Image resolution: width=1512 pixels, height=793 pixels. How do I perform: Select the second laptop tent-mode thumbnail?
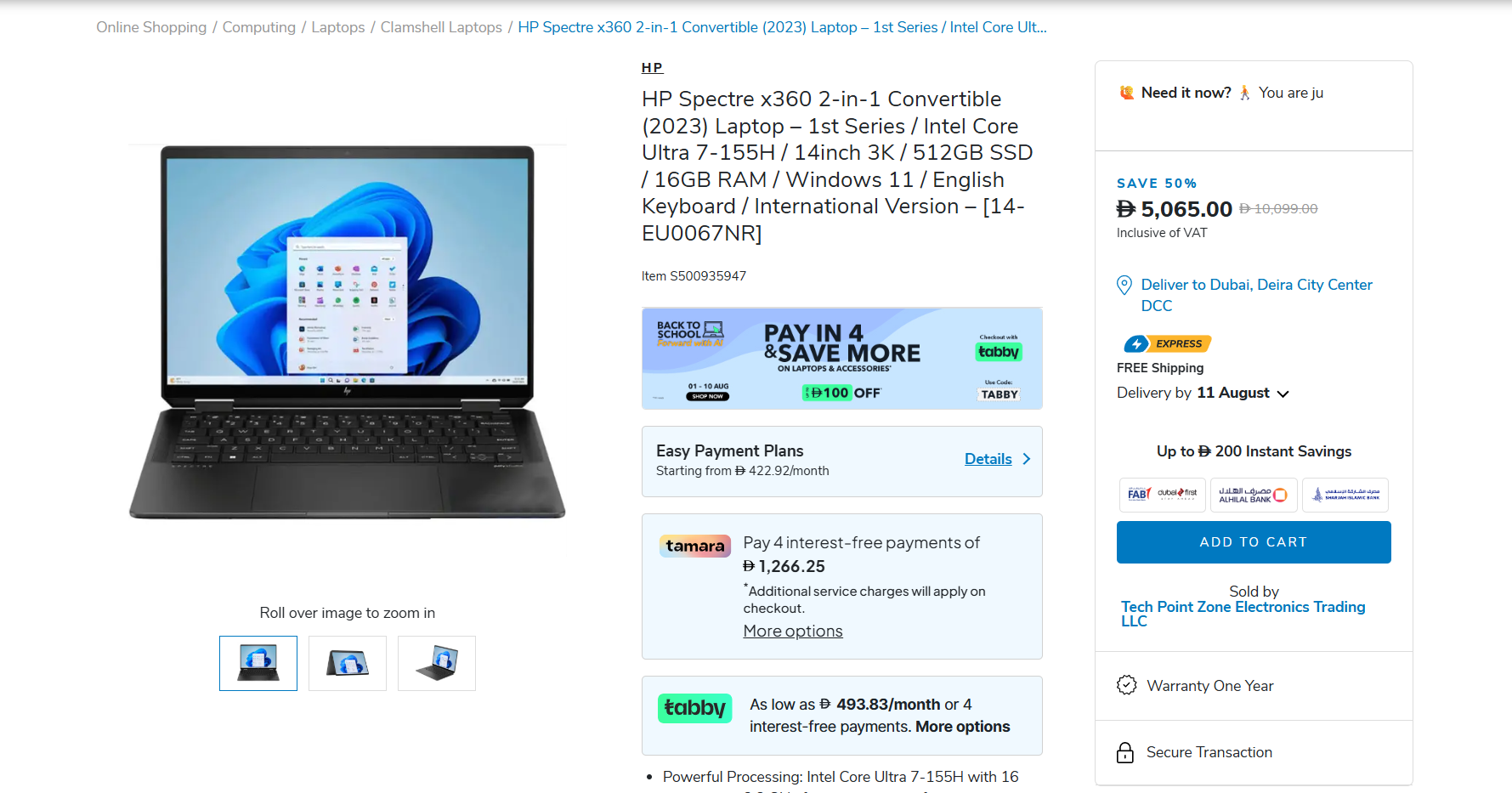(348, 663)
